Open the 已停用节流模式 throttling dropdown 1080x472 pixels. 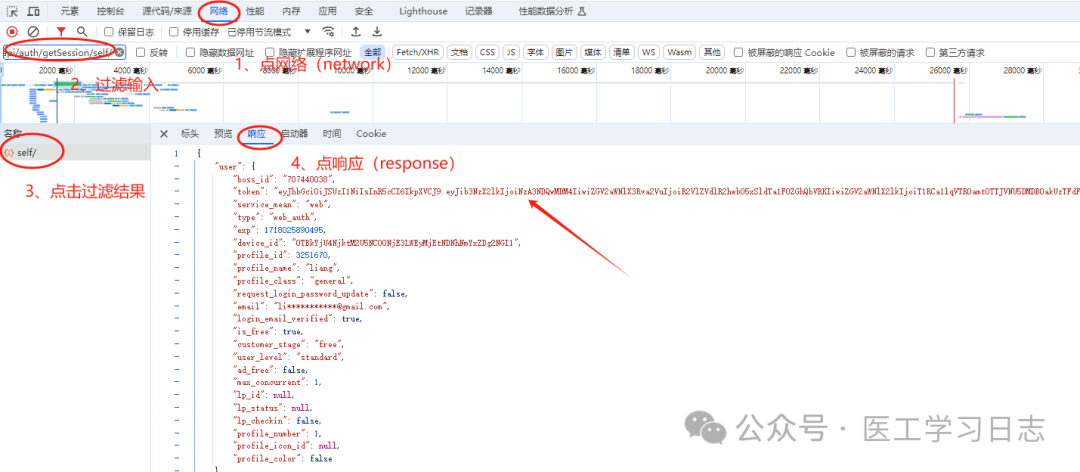pyautogui.click(x=269, y=32)
